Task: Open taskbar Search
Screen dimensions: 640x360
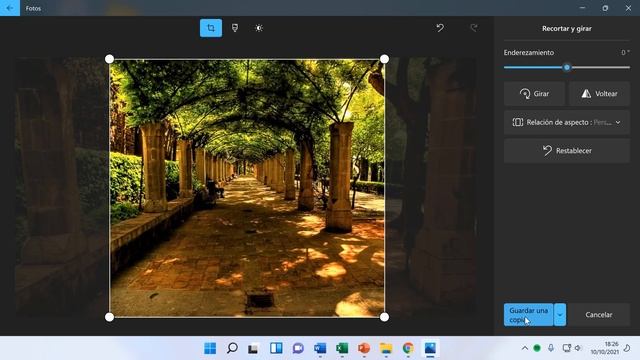Action: [x=232, y=348]
